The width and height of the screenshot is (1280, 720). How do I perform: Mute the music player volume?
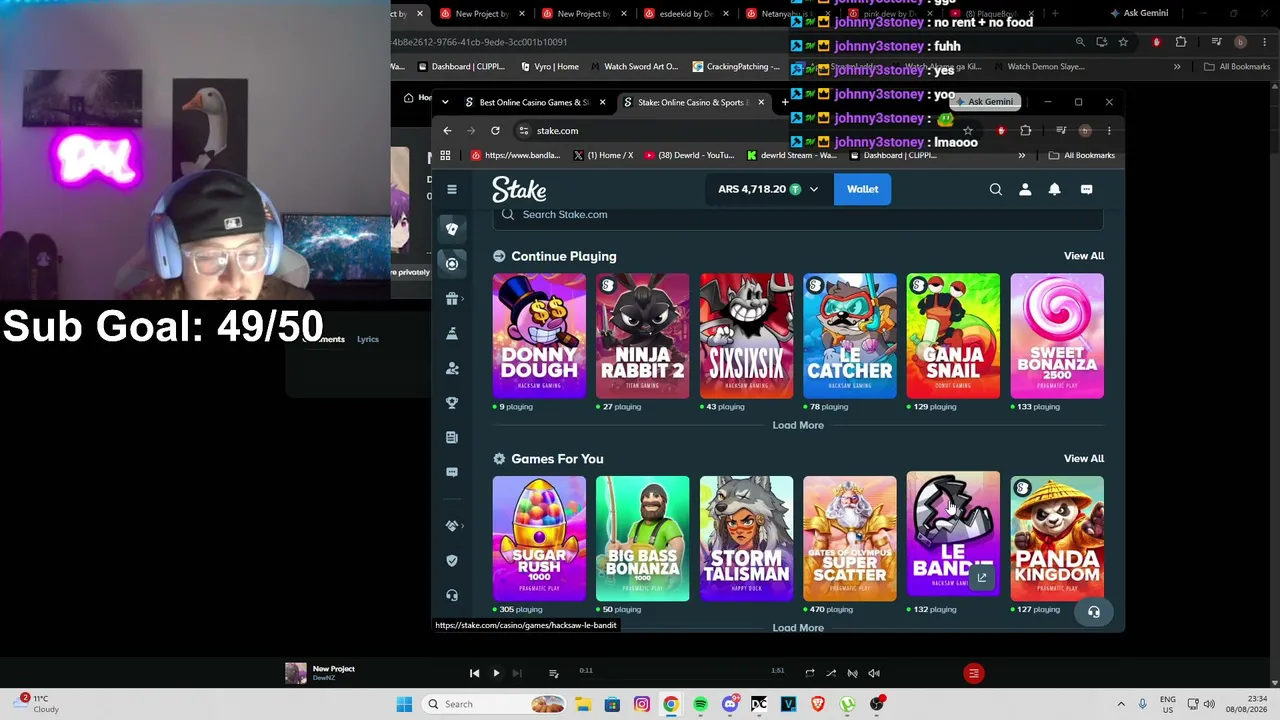pos(873,673)
